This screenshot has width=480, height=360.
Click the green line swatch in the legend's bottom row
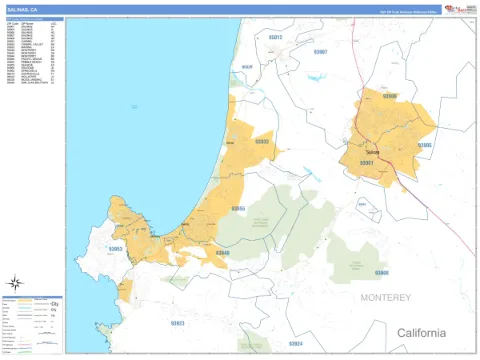click(x=25, y=352)
